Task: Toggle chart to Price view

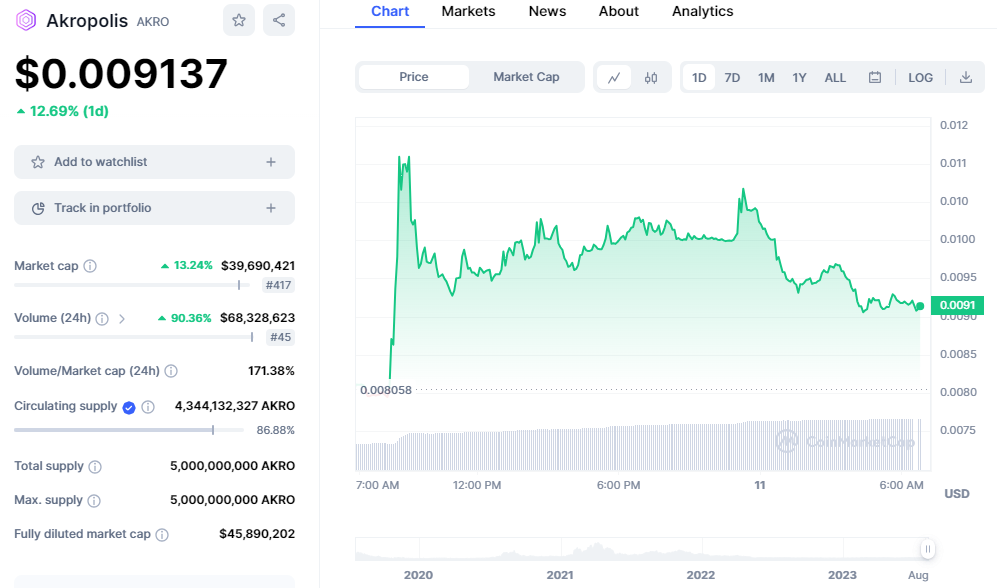Action: (x=414, y=77)
